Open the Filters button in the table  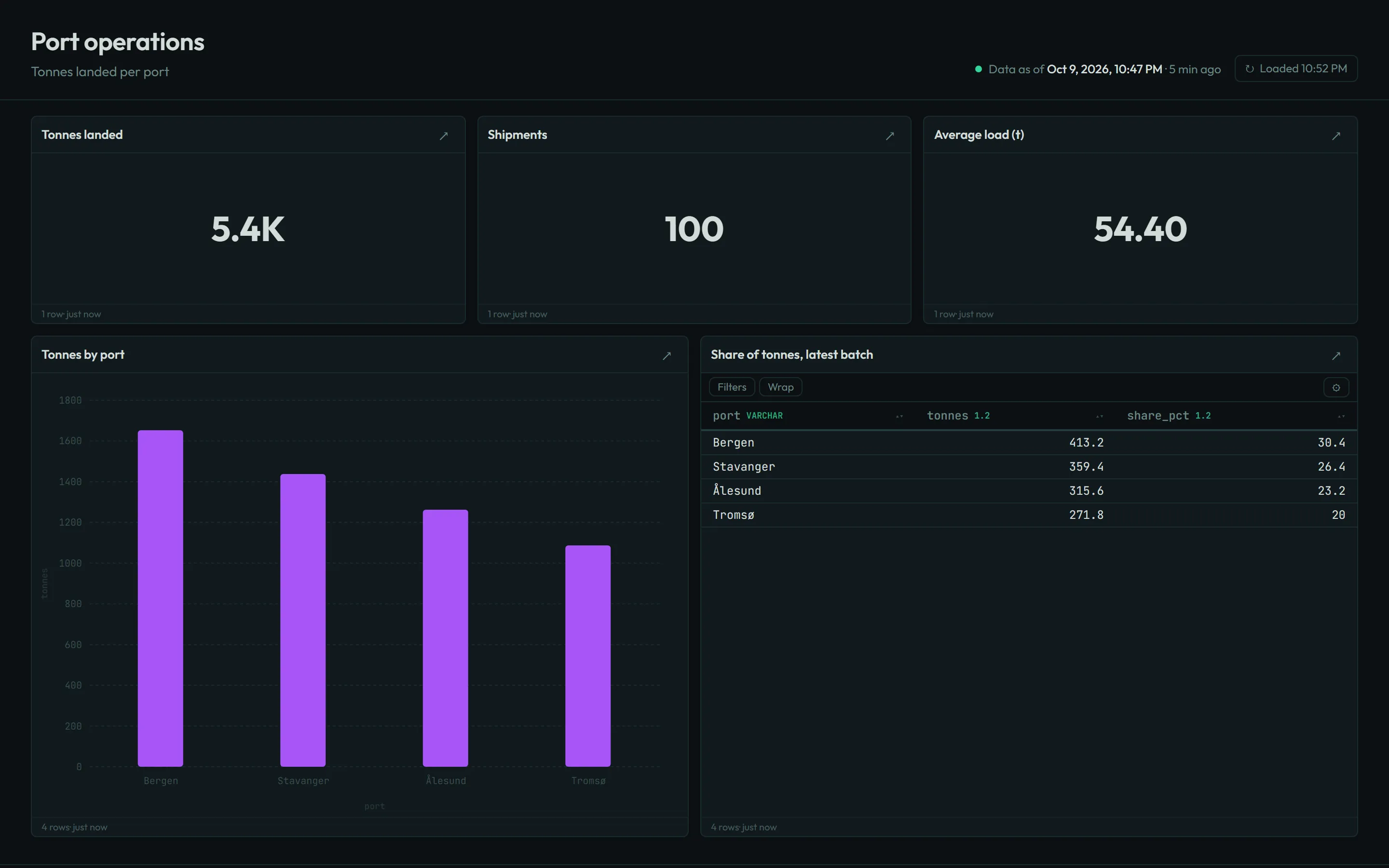pyautogui.click(x=732, y=387)
